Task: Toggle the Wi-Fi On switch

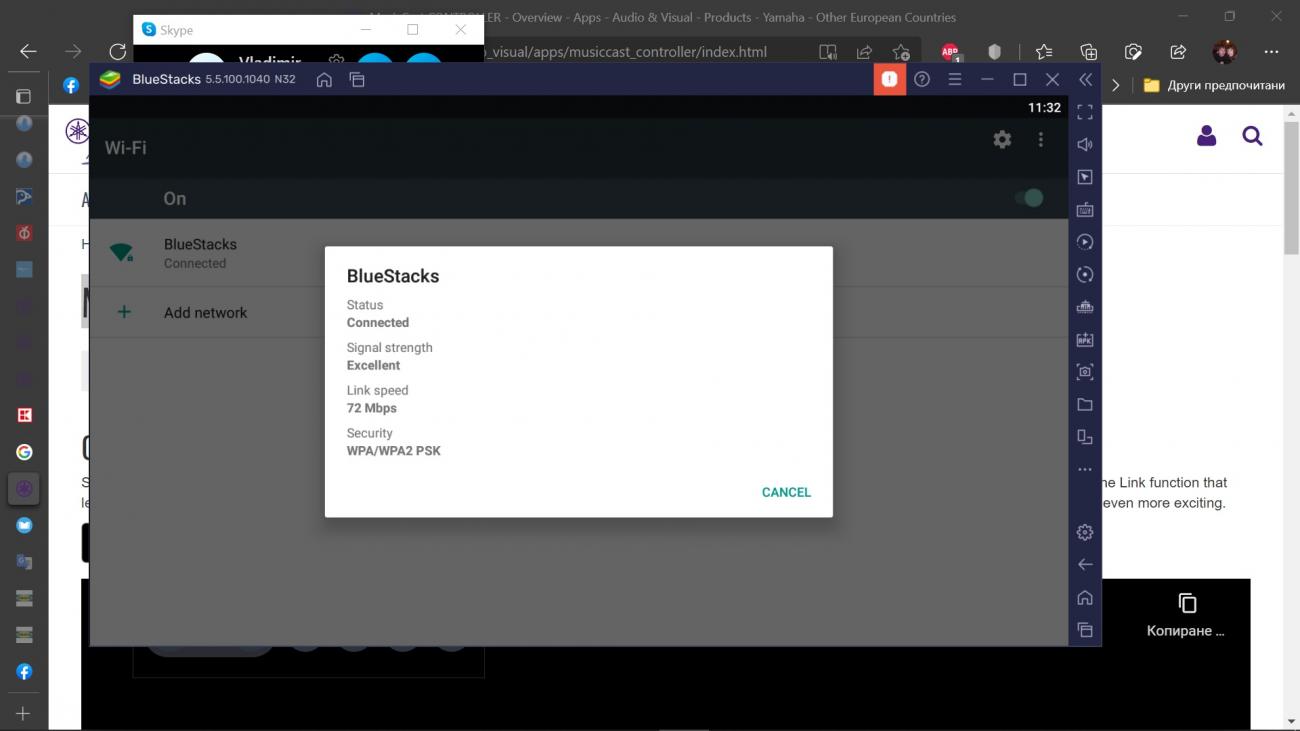Action: point(1029,198)
